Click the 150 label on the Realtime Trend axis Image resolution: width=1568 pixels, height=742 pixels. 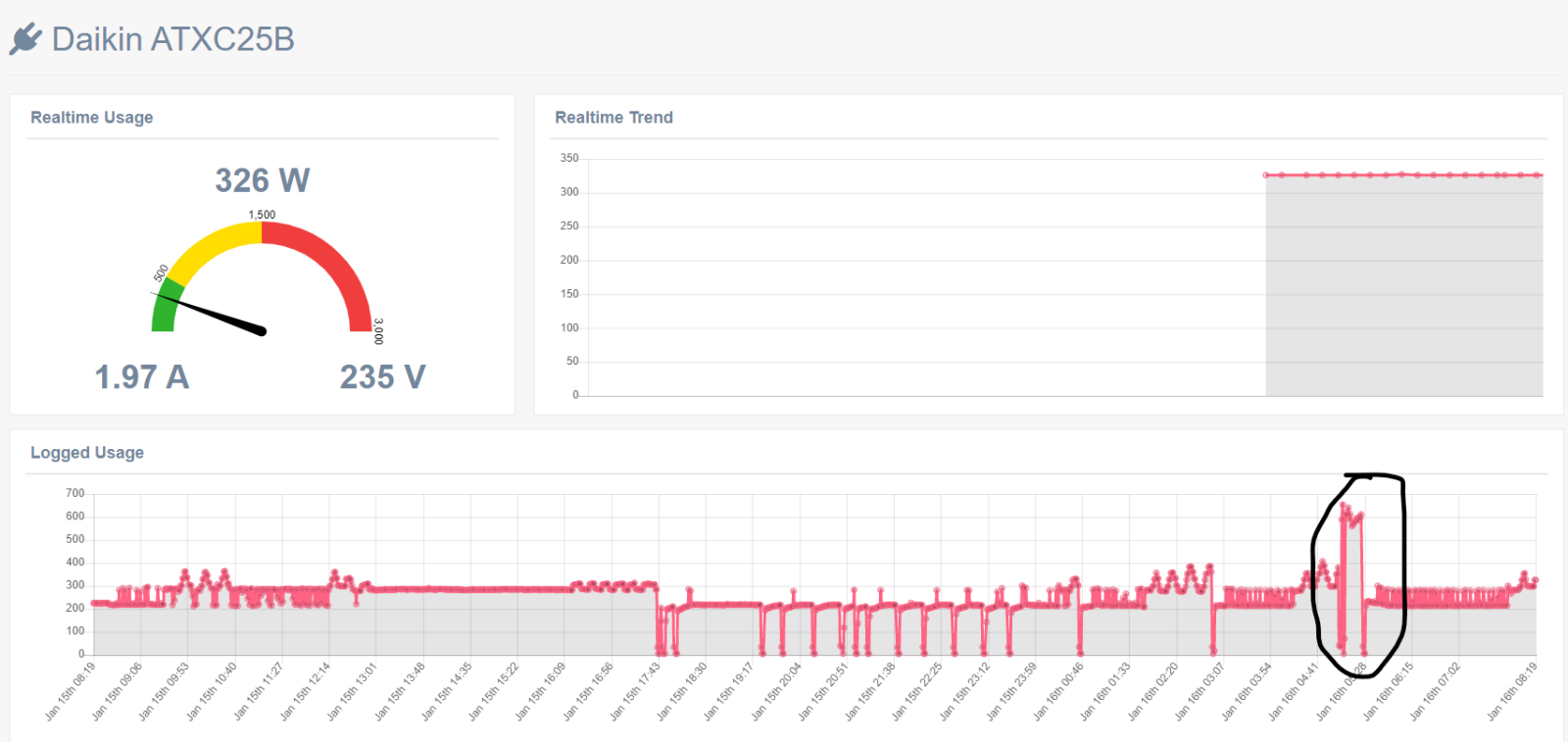pyautogui.click(x=569, y=293)
